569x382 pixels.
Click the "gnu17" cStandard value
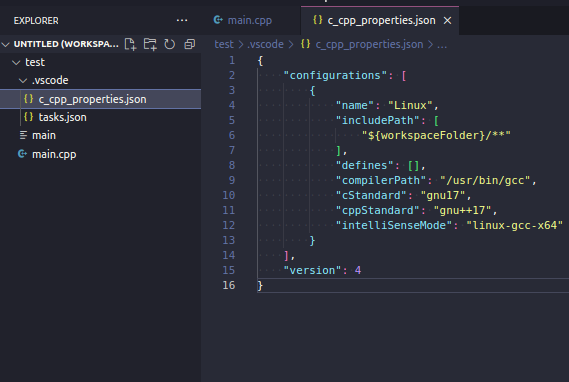tap(443, 196)
